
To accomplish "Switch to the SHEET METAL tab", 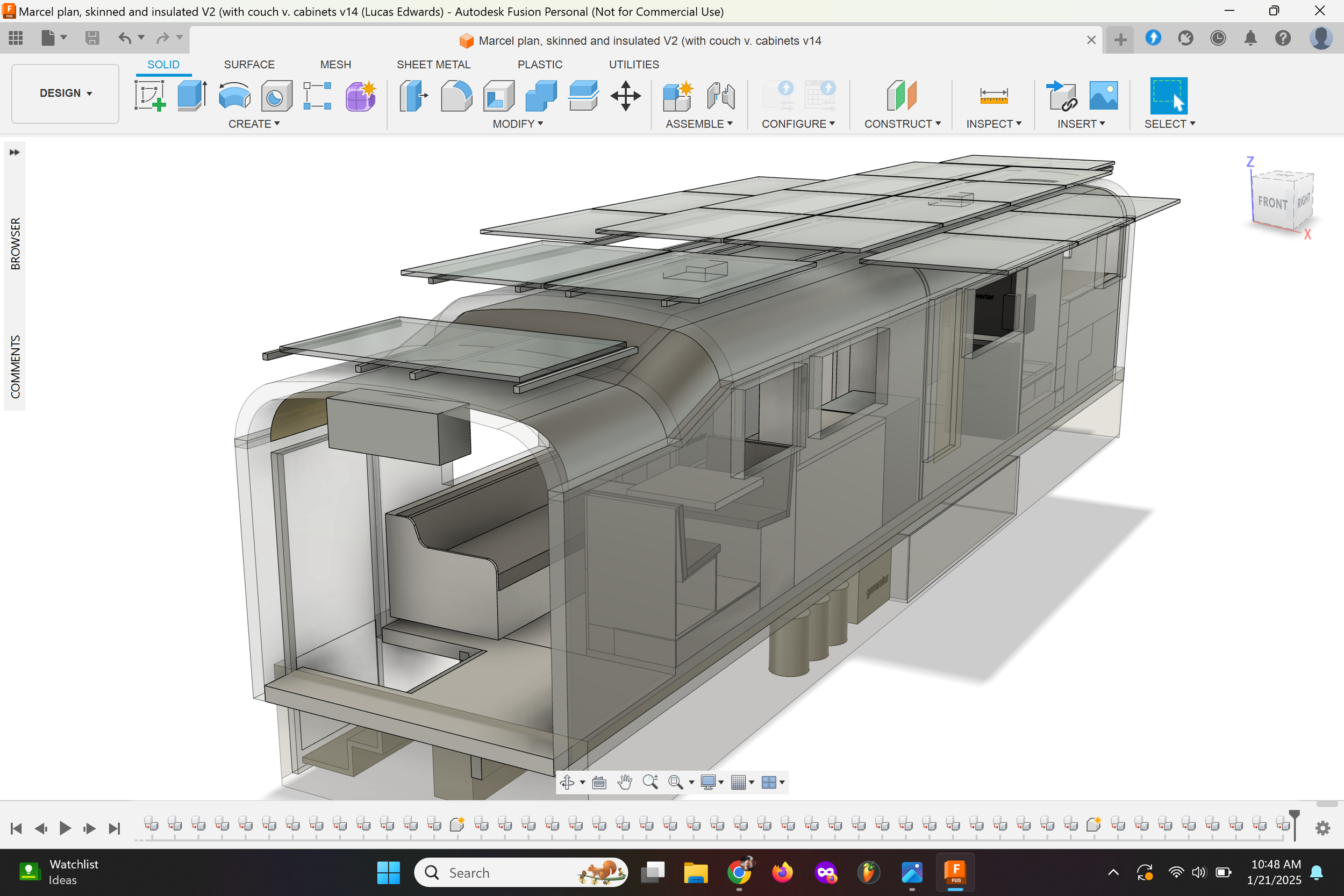I will (434, 64).
